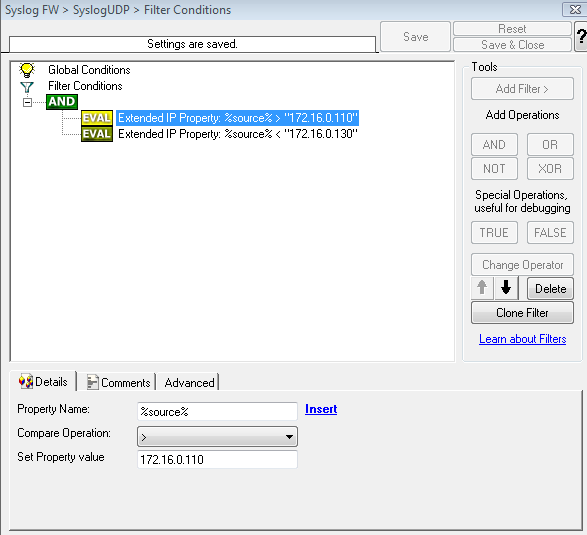Click the Property Name input field

[x=218, y=412]
